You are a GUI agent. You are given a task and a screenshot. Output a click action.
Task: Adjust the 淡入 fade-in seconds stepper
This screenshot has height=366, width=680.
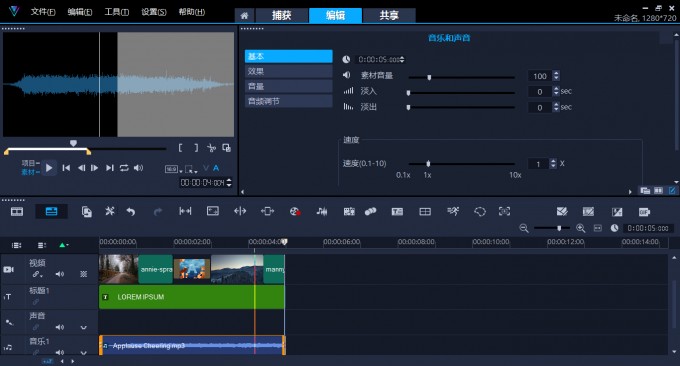[x=556, y=92]
